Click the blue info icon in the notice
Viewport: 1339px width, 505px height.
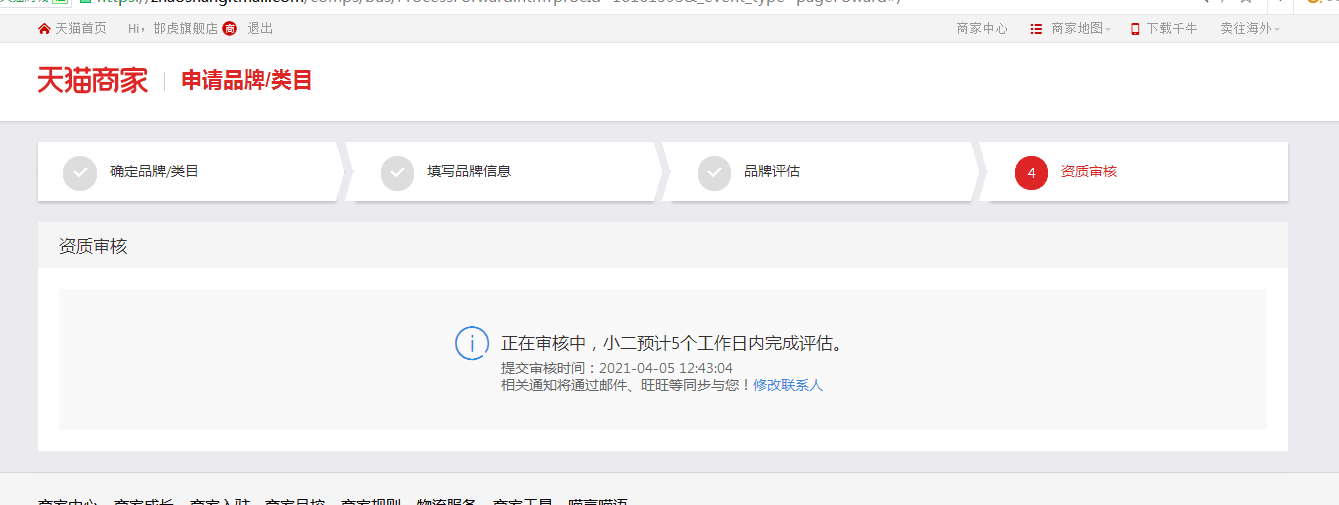472,343
